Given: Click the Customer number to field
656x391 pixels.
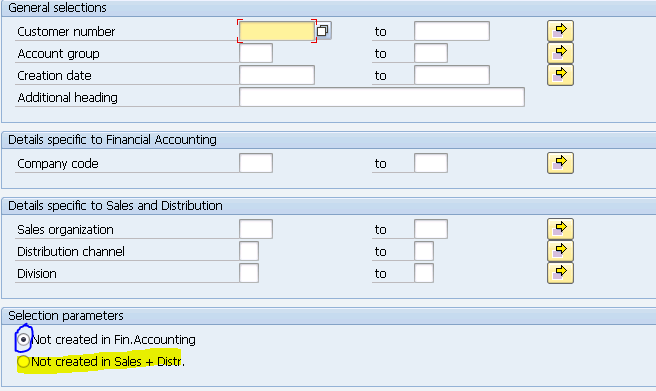Looking at the screenshot, I should pyautogui.click(x=452, y=31).
